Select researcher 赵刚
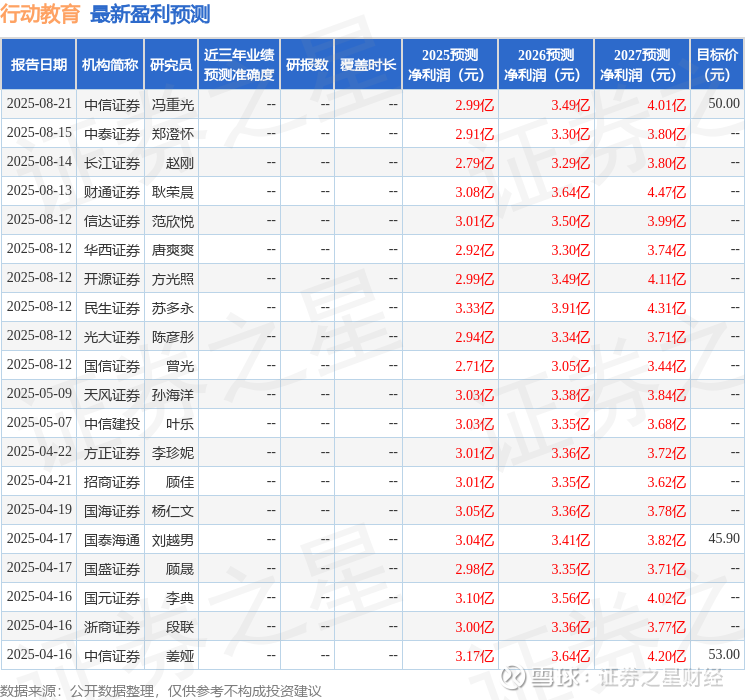Image resolution: width=745 pixels, height=700 pixels. click(x=180, y=163)
